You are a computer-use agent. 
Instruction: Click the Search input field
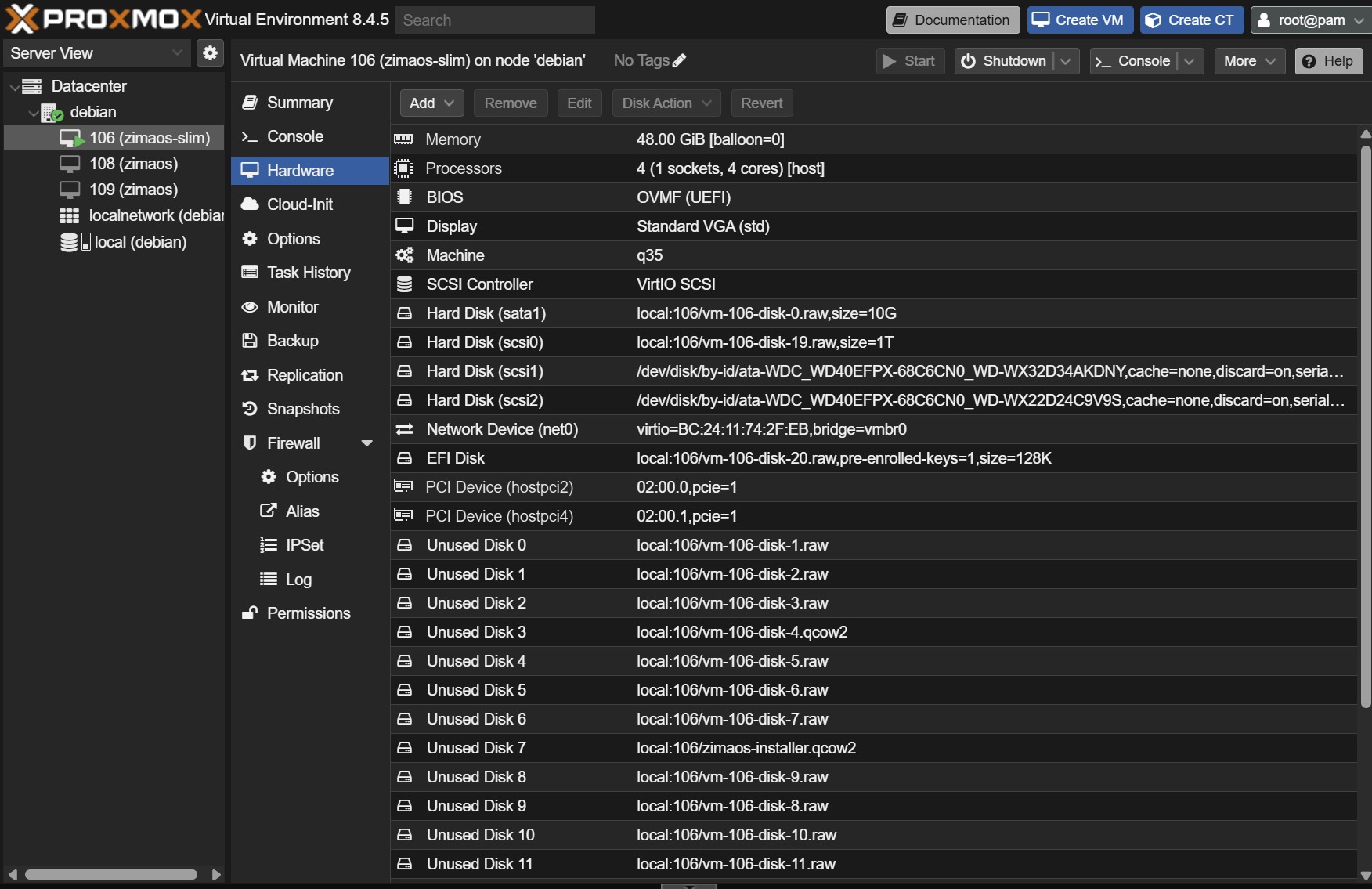[x=495, y=20]
